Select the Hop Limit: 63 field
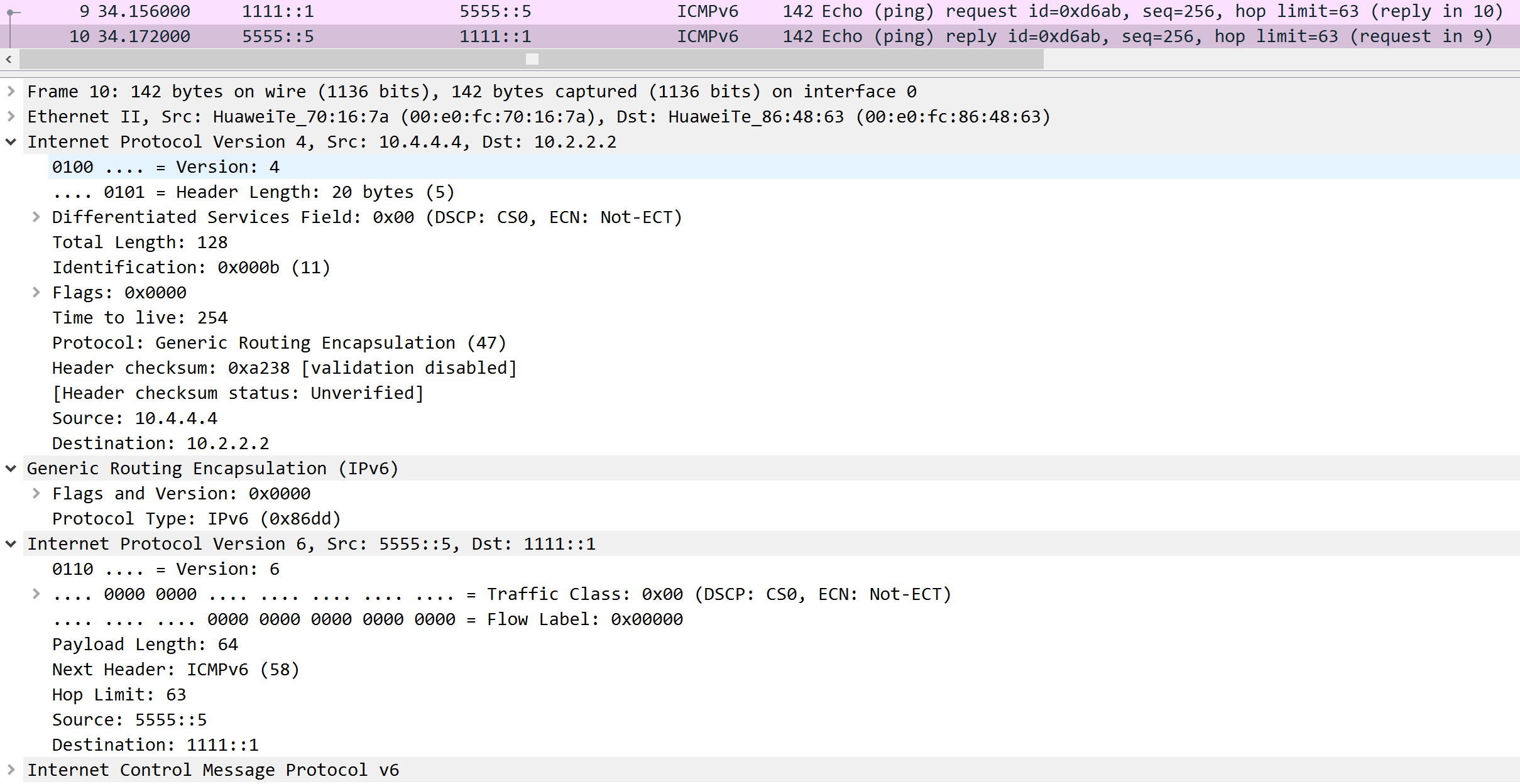 [119, 695]
